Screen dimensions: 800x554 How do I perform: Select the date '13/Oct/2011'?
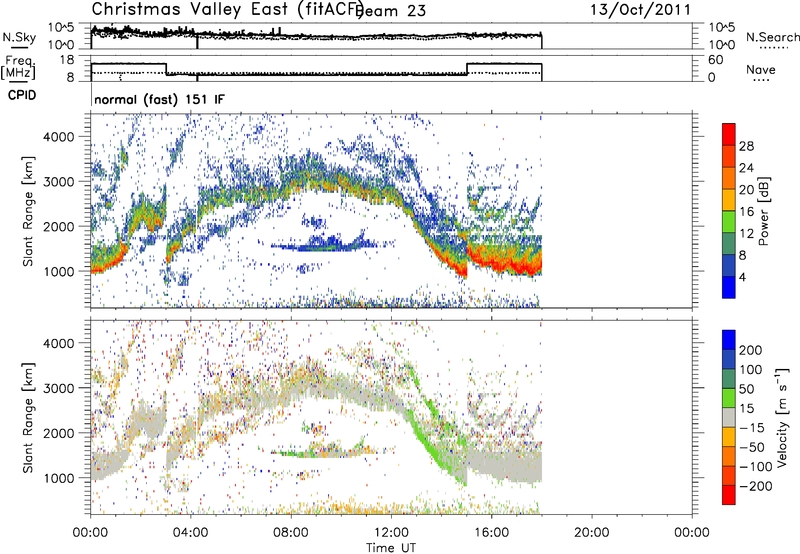pos(640,10)
